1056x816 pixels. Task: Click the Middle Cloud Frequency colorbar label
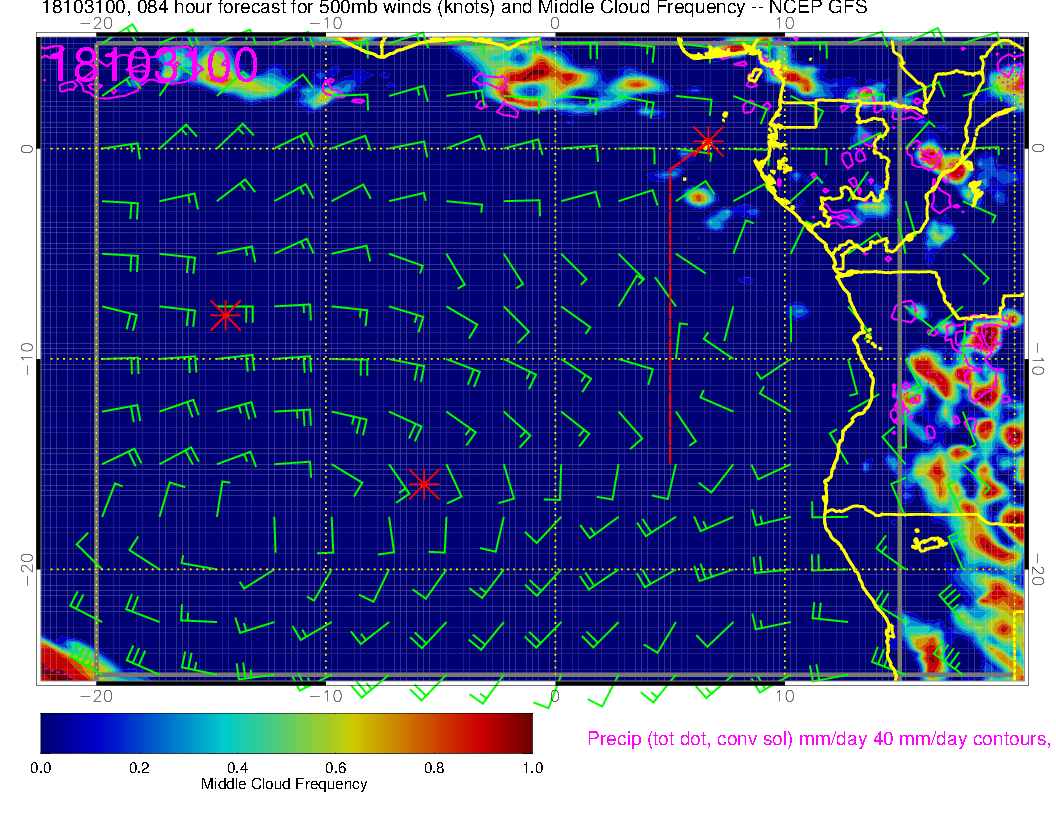[284, 784]
